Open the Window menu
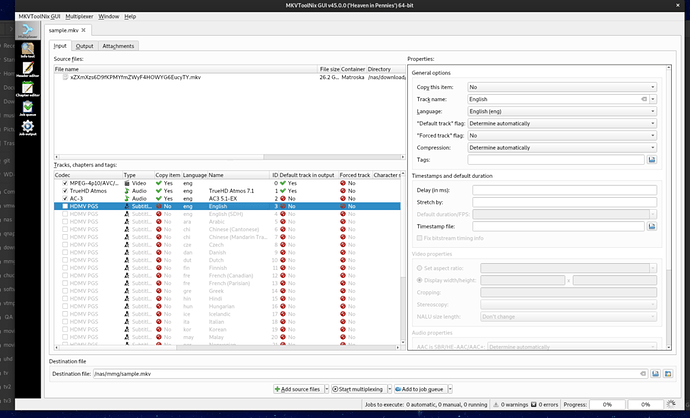 tap(109, 16)
